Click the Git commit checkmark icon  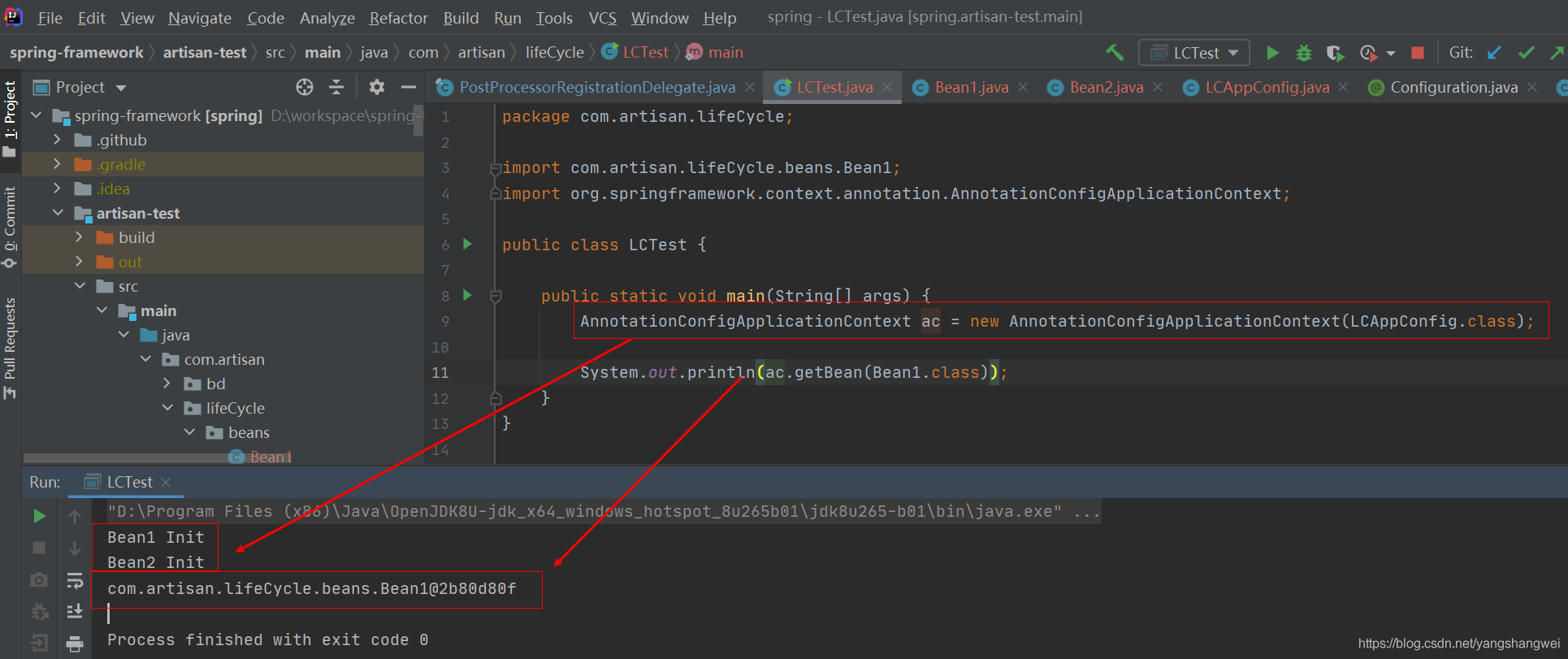point(1527,53)
